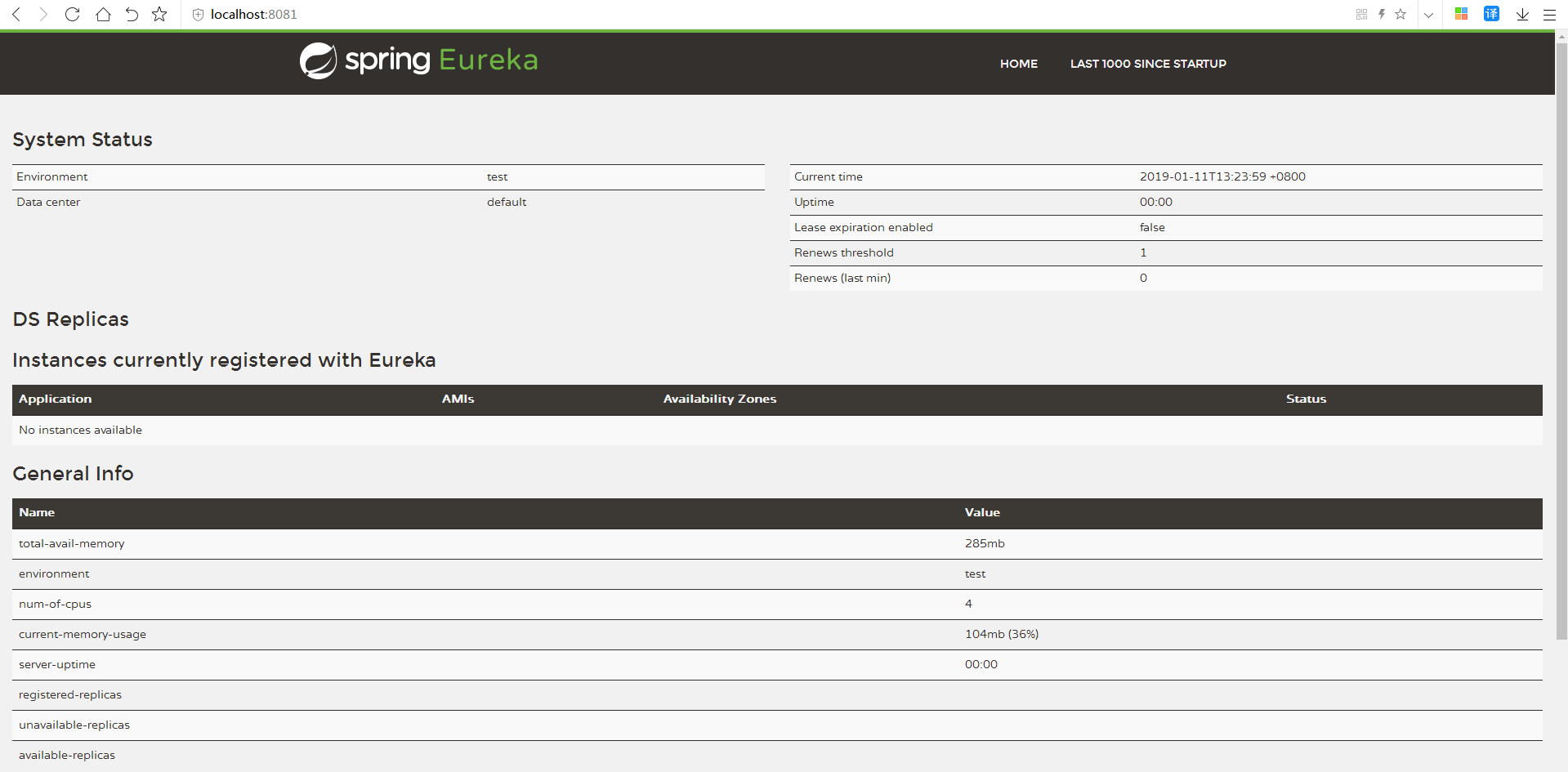Click the 'Data center' label

[48, 202]
